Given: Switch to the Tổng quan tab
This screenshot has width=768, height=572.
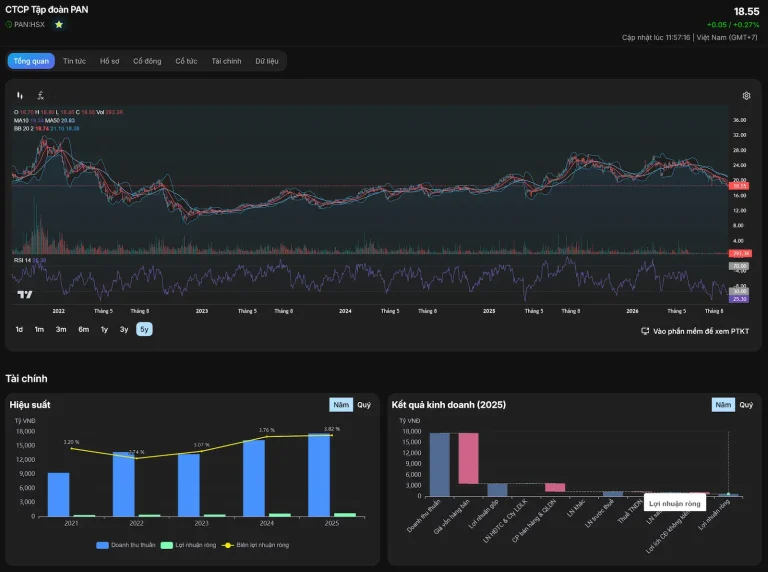Looking at the screenshot, I should point(31,61).
